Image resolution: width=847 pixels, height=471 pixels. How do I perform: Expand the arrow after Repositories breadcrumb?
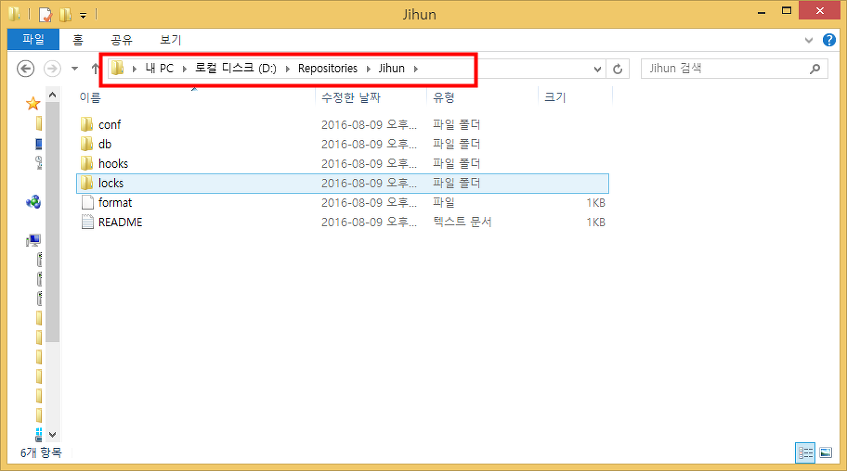[x=368, y=69]
